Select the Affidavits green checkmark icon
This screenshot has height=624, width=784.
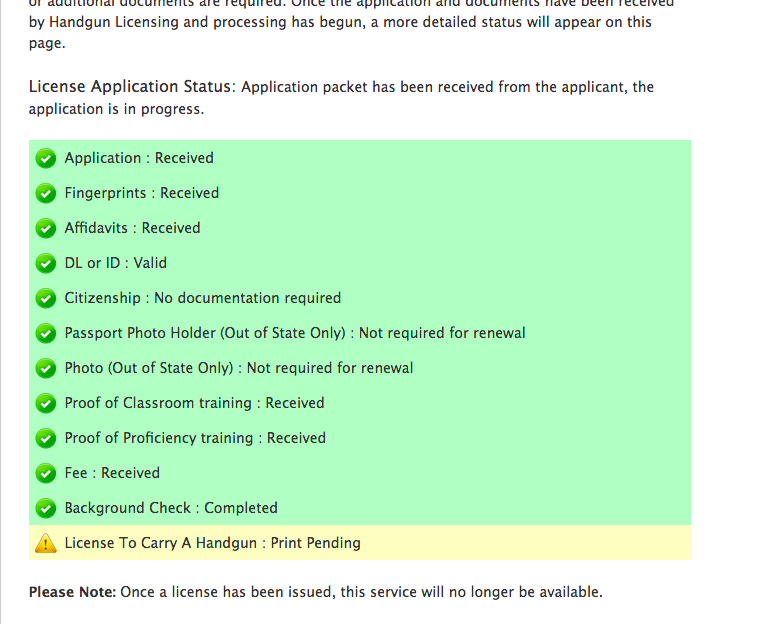[45, 228]
